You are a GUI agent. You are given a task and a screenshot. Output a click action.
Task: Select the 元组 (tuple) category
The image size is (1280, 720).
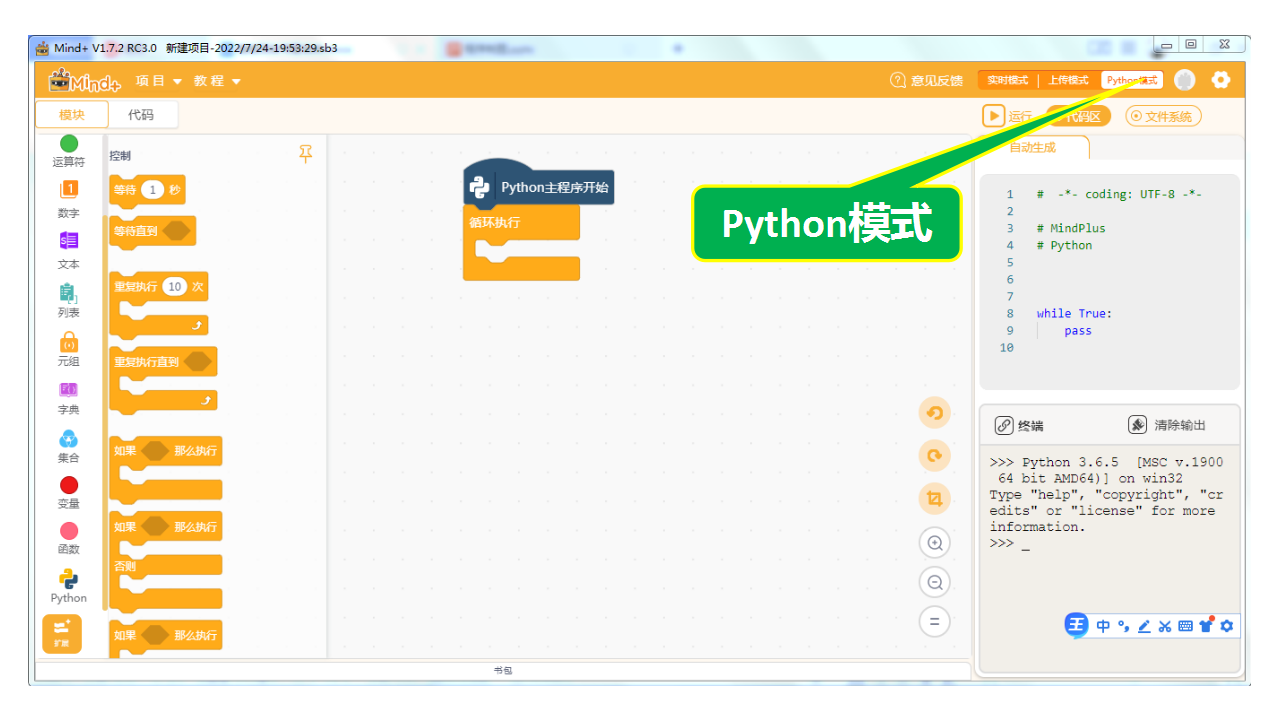point(69,349)
